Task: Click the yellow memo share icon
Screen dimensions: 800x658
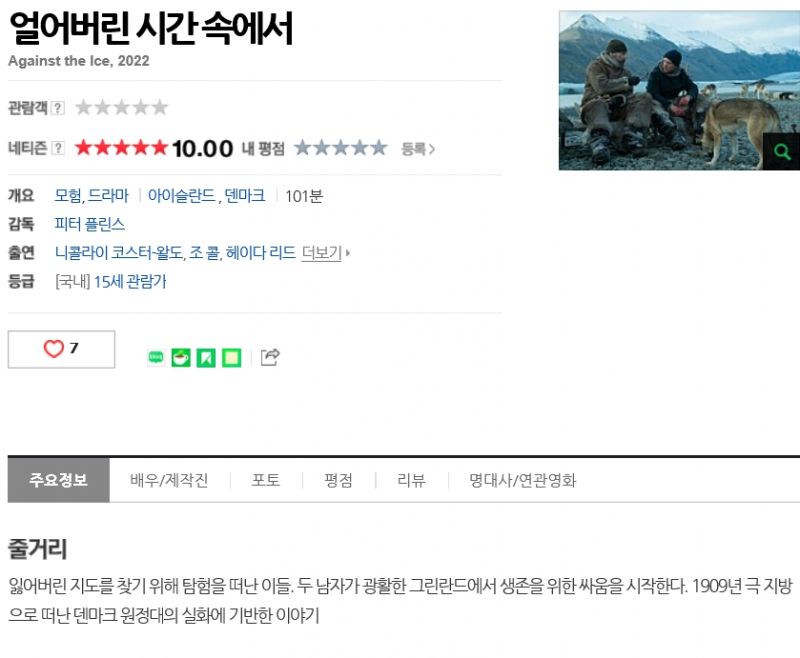Action: pyautogui.click(x=232, y=358)
